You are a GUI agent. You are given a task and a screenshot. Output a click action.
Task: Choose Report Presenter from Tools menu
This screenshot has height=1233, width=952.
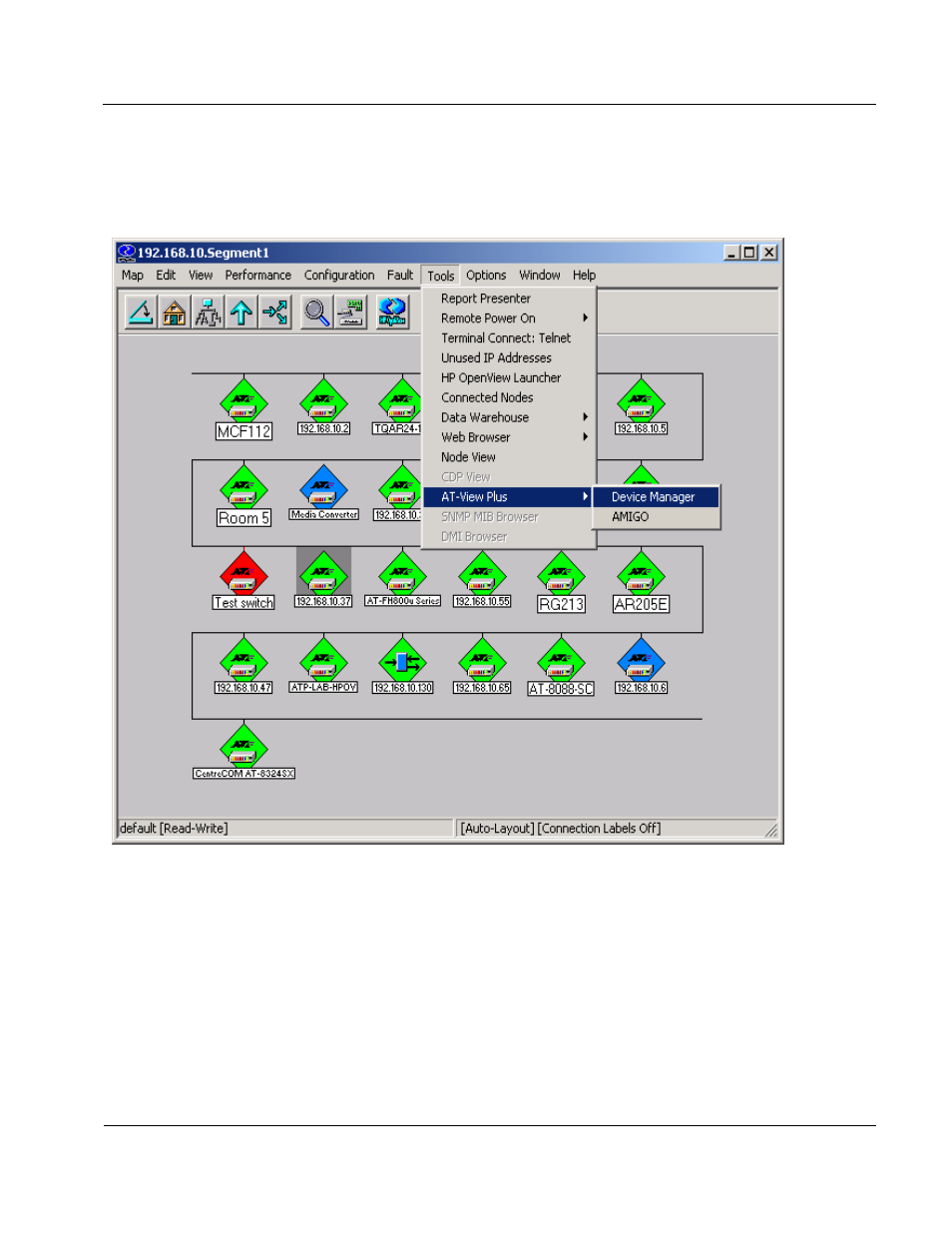pyautogui.click(x=509, y=299)
